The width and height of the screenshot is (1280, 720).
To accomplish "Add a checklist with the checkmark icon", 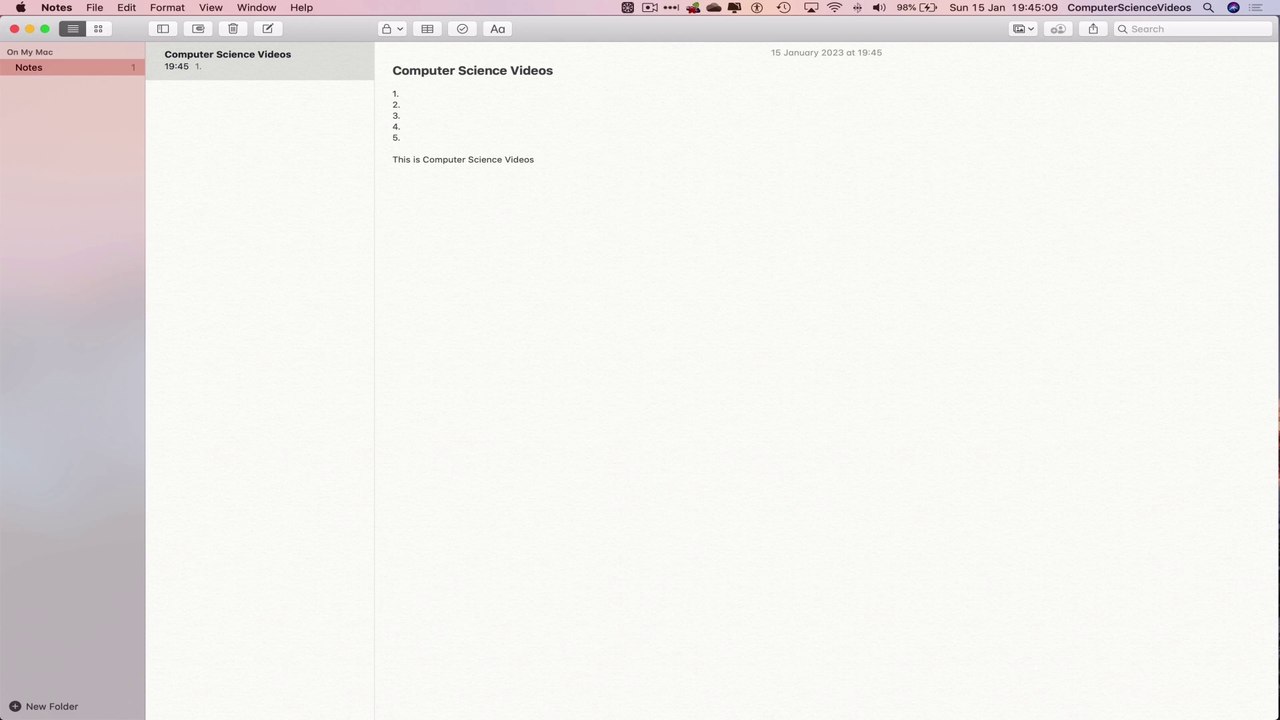I will tap(462, 29).
